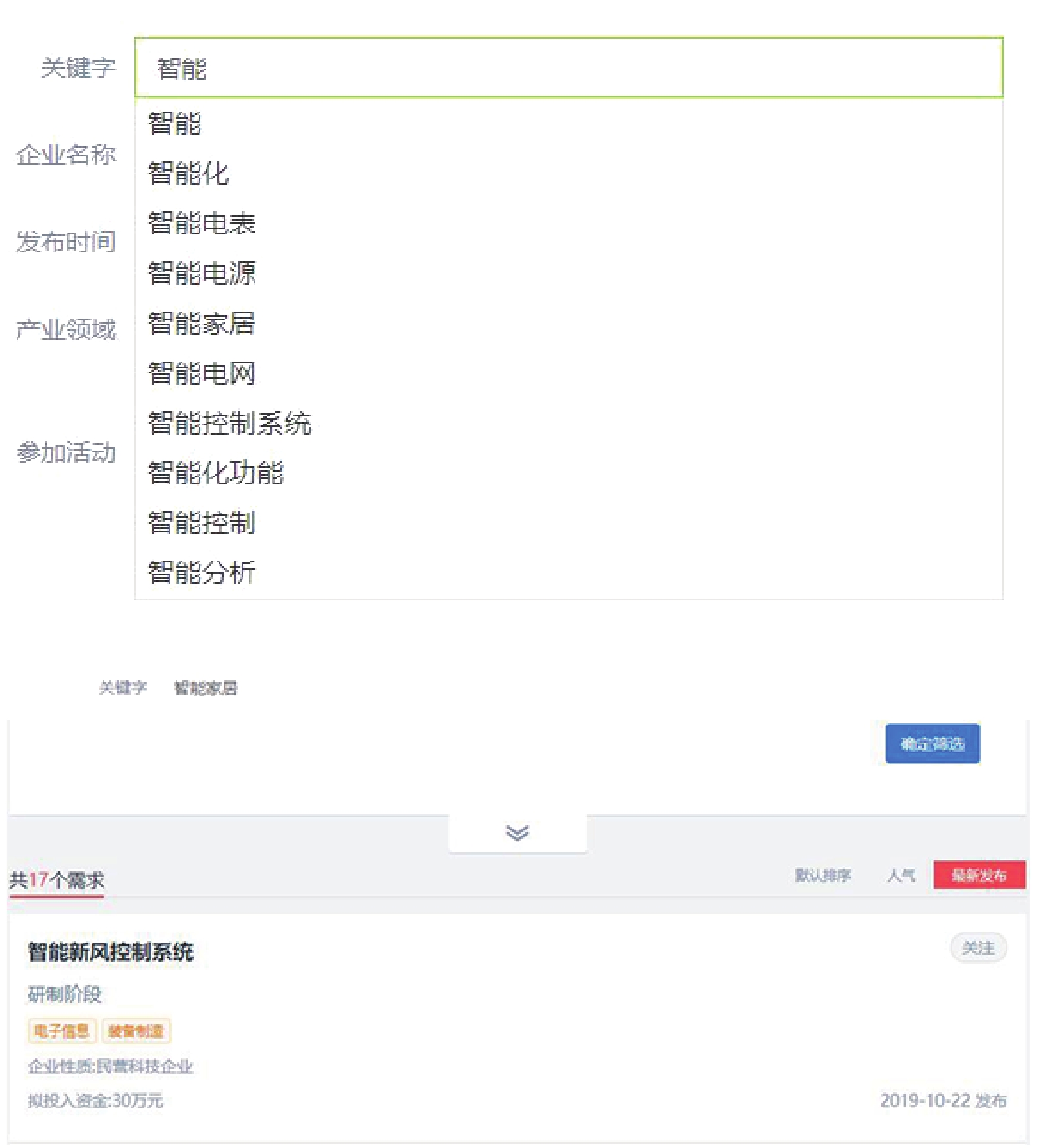Click the 电子信息 tag
Image resolution: width=1037 pixels, height=1148 pixels.
tap(62, 1031)
